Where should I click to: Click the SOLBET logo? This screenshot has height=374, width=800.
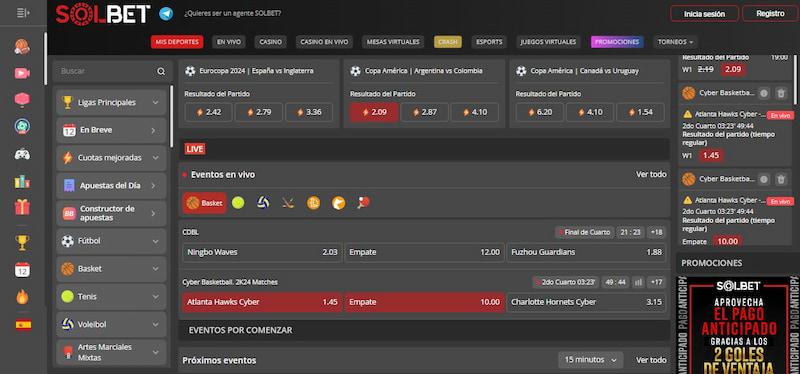click(x=103, y=14)
